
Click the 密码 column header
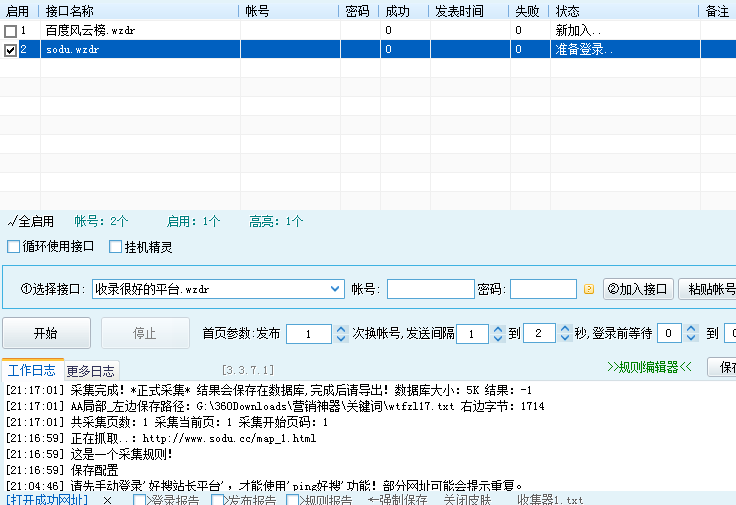tap(359, 11)
